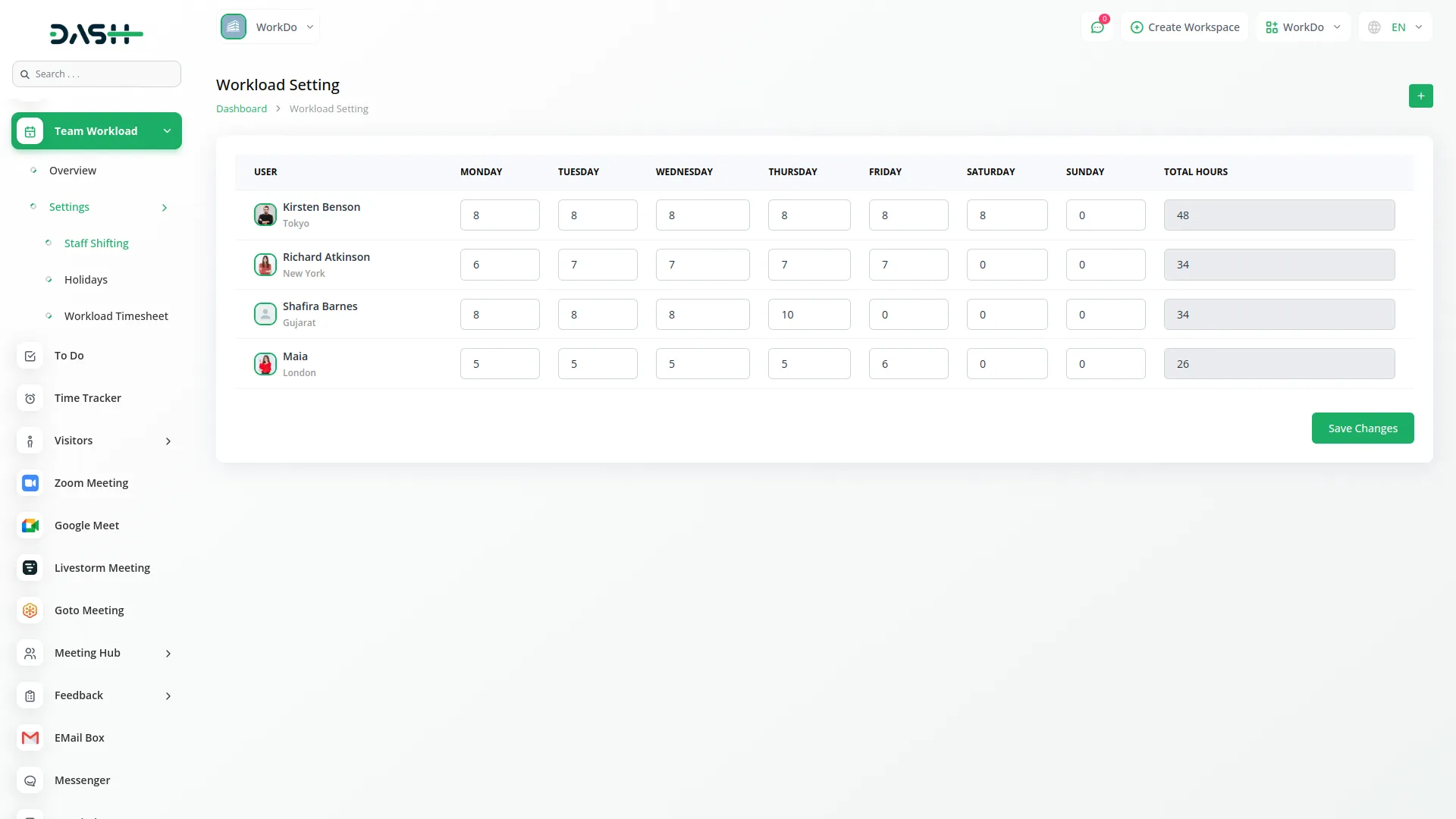
Task: Go back via the Dashboard breadcrumb link
Action: pyautogui.click(x=241, y=108)
